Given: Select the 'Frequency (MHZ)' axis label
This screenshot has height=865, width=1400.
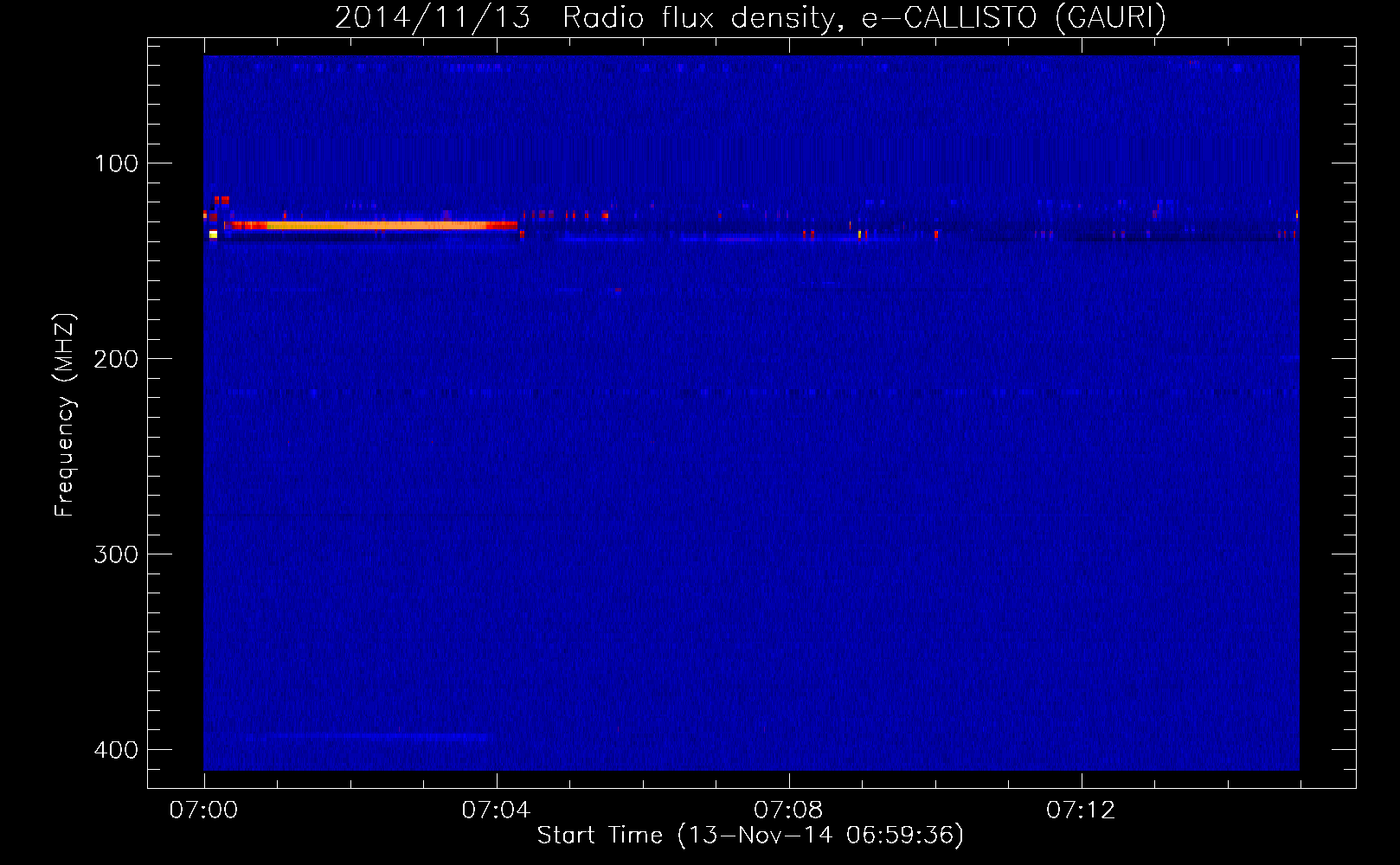Looking at the screenshot, I should coord(64,415).
